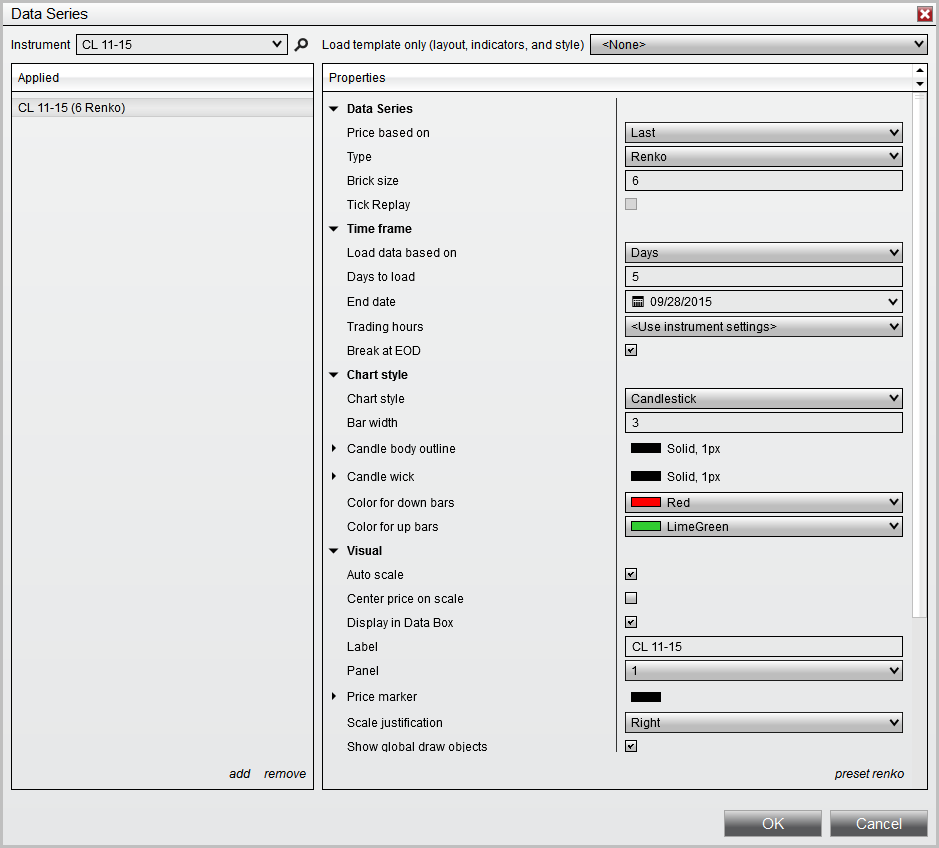Collapse the Chart style section
The height and width of the screenshot is (848, 939).
coord(334,375)
